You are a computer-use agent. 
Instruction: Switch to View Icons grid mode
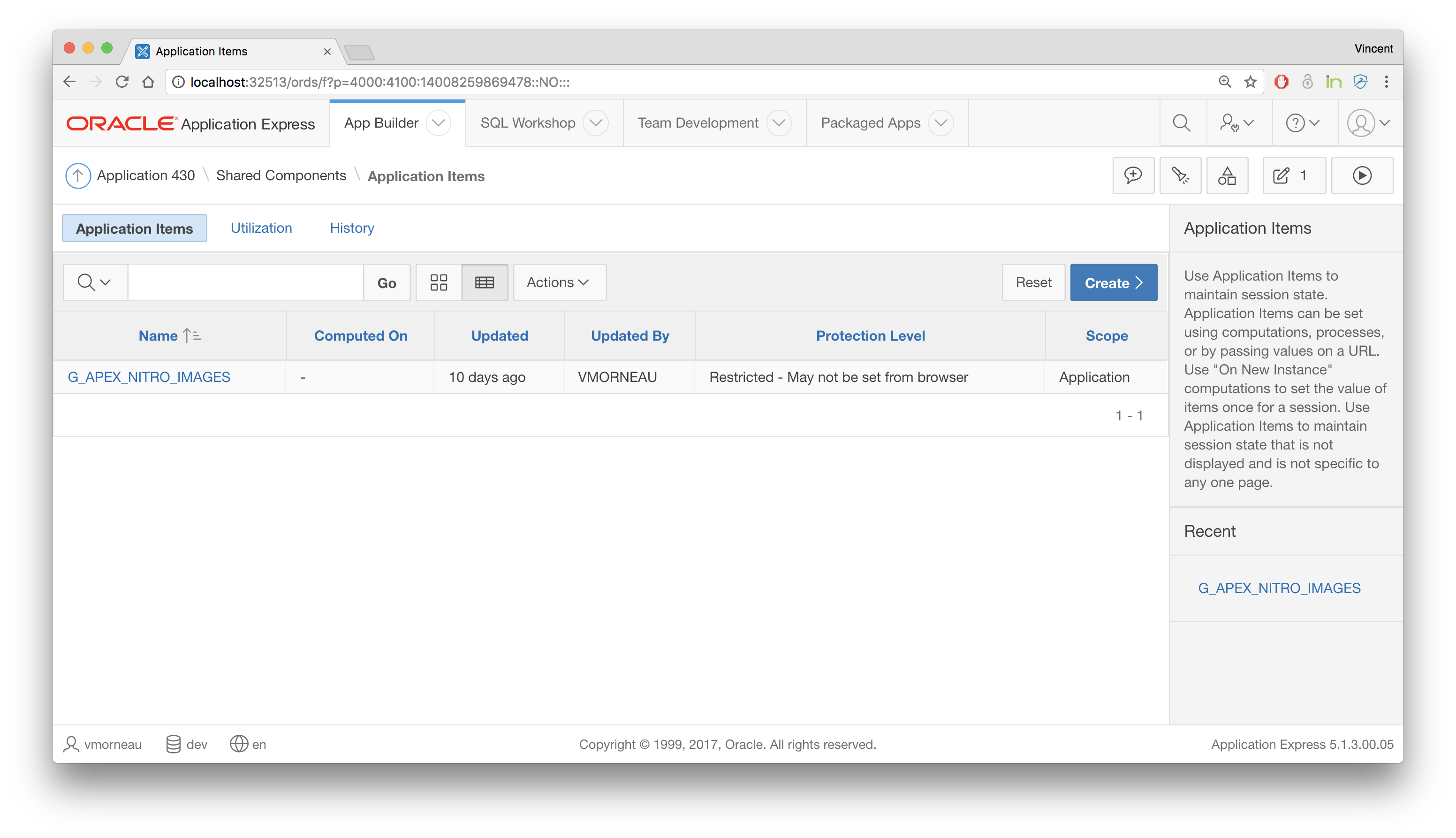[439, 282]
